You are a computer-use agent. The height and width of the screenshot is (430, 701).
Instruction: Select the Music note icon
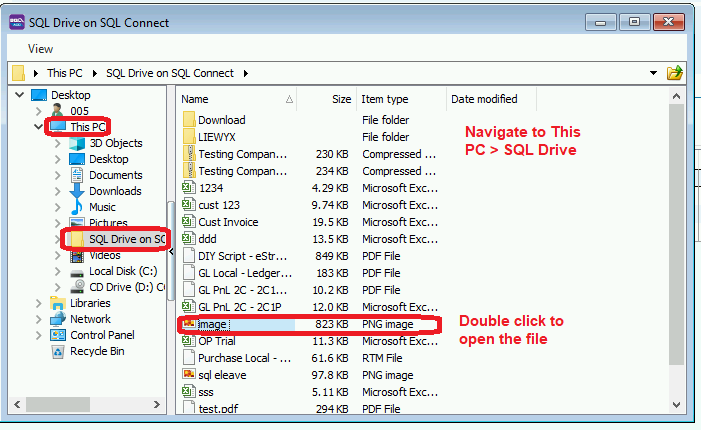[x=78, y=207]
